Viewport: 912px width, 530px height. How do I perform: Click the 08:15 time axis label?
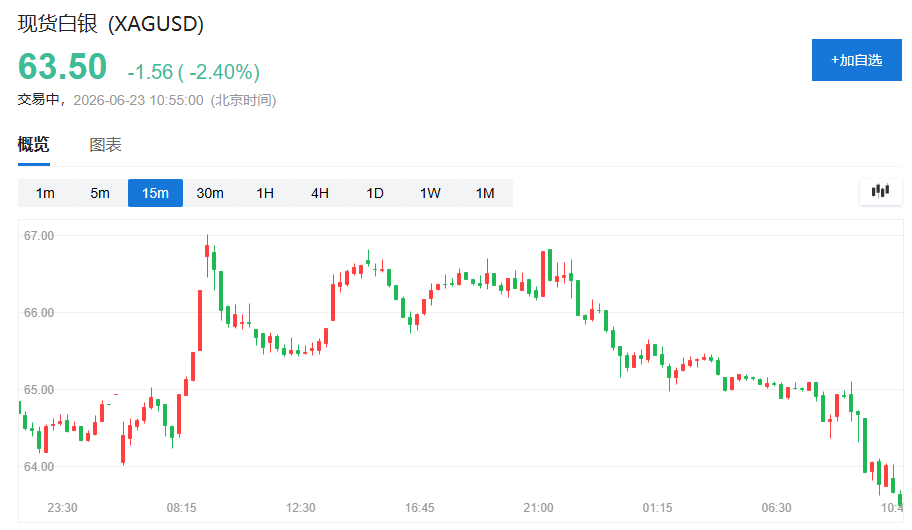point(181,508)
